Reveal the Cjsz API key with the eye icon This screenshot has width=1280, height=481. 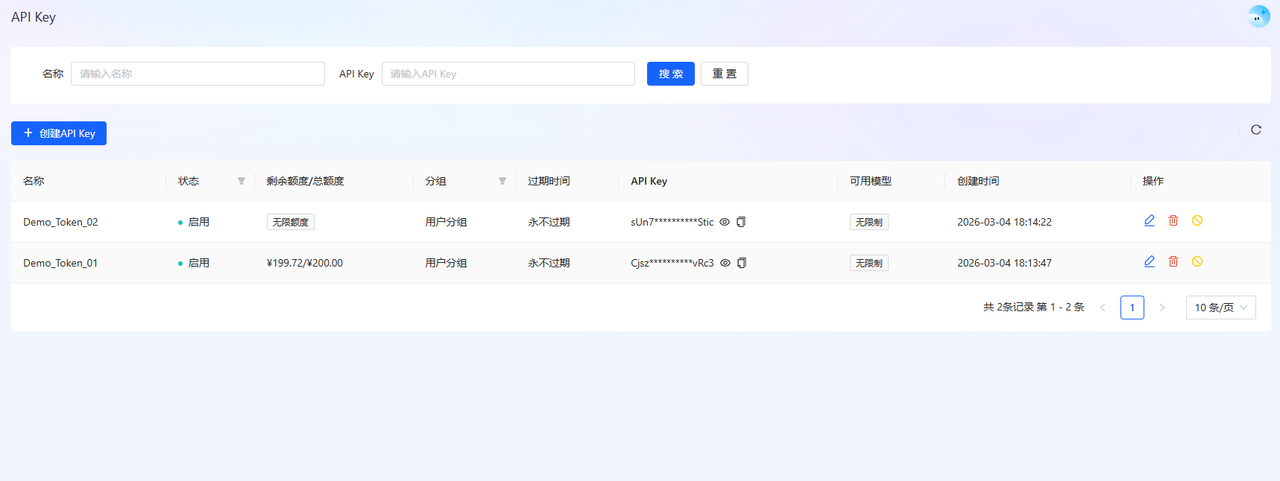coord(725,263)
